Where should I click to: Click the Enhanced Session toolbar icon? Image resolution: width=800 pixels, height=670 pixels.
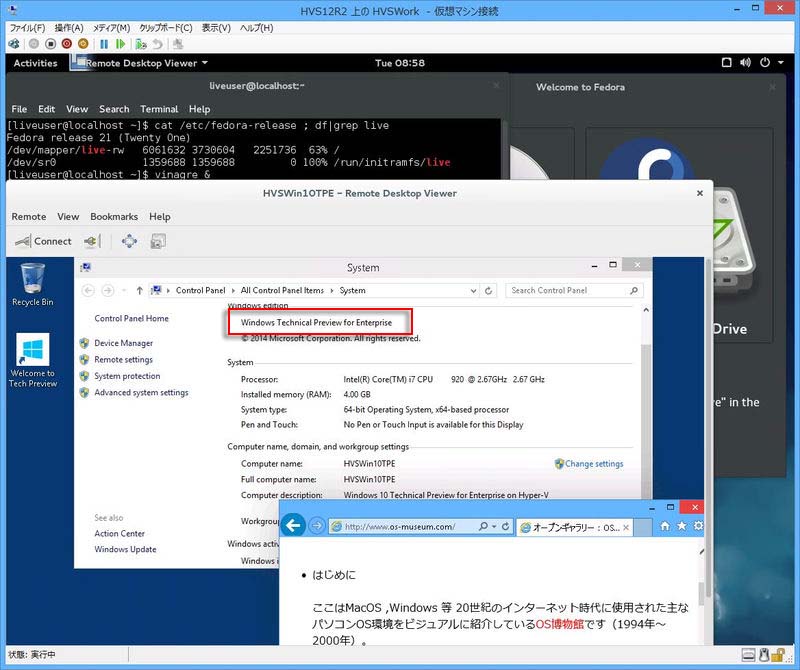(178, 44)
